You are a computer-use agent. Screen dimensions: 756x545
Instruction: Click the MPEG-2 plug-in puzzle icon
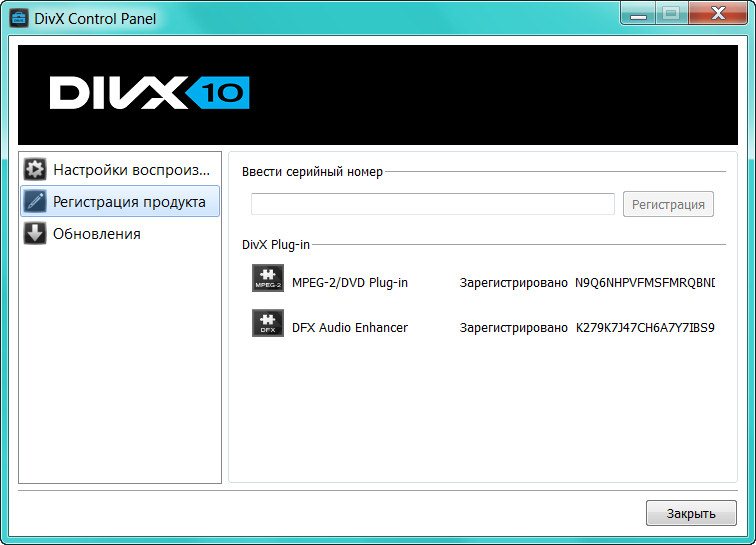268,278
